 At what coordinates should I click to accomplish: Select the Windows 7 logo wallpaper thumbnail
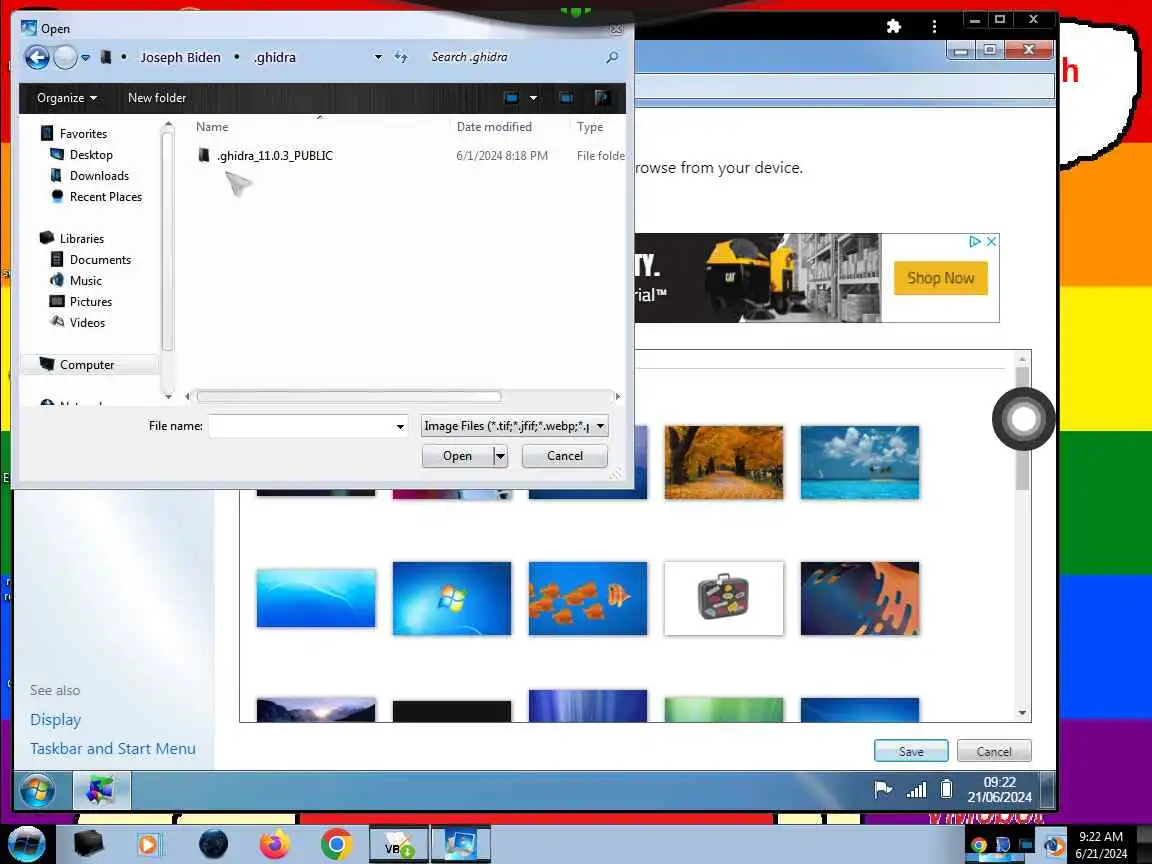452,598
